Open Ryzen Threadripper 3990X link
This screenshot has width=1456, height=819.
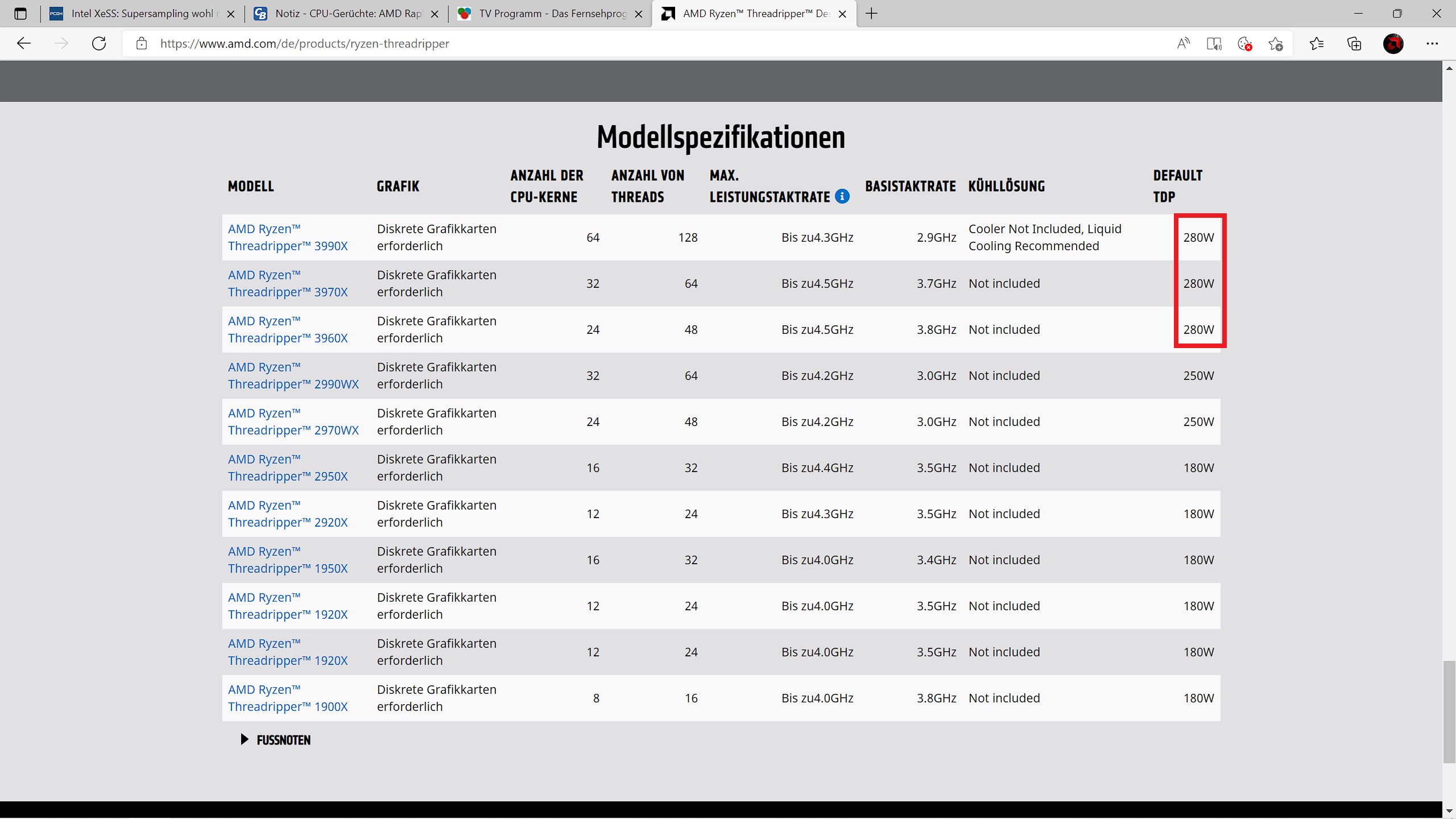287,238
